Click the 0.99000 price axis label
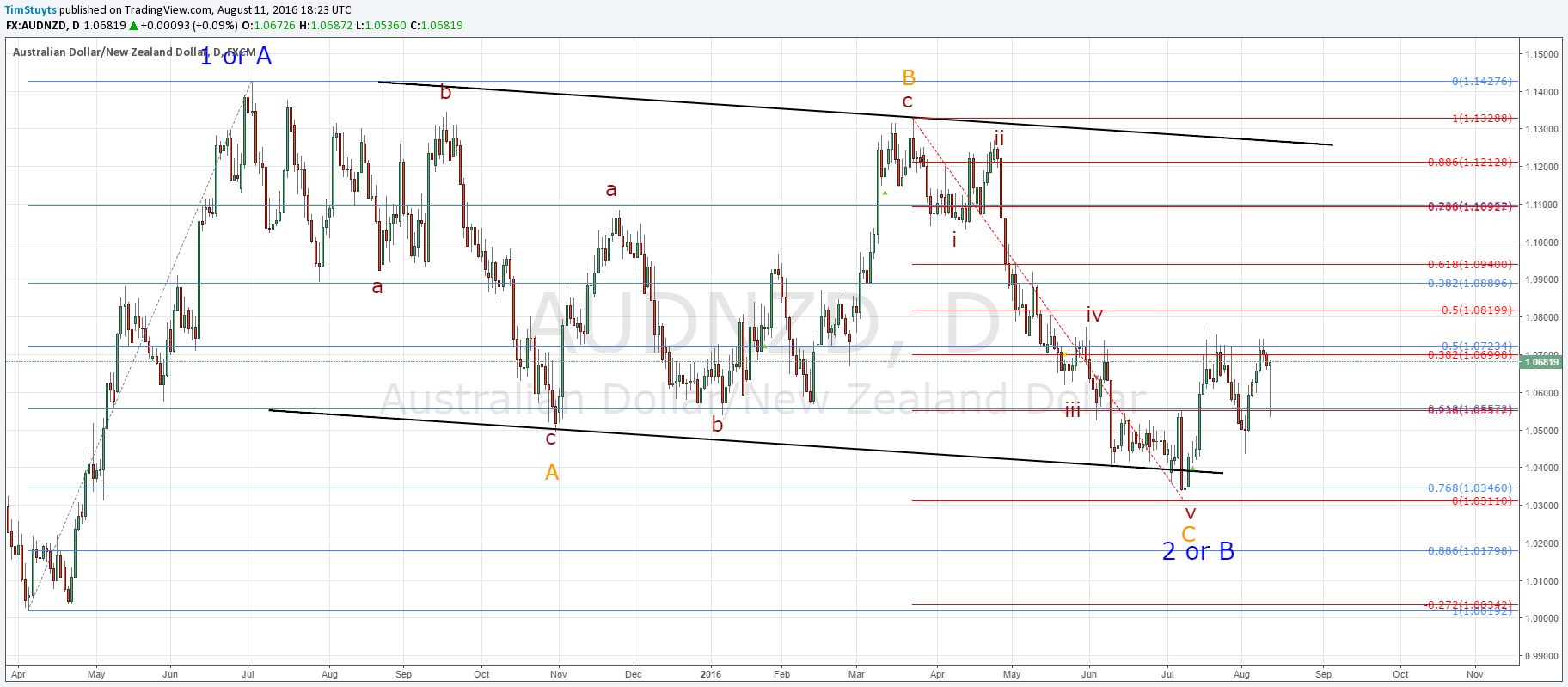Viewport: 1568px width, 687px height. tap(1541, 656)
